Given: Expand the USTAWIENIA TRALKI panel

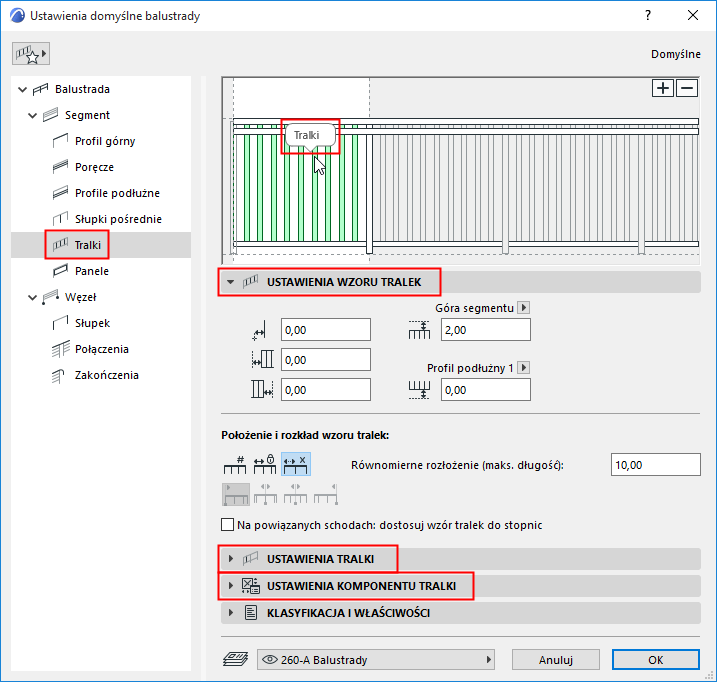Looking at the screenshot, I should click(230, 559).
